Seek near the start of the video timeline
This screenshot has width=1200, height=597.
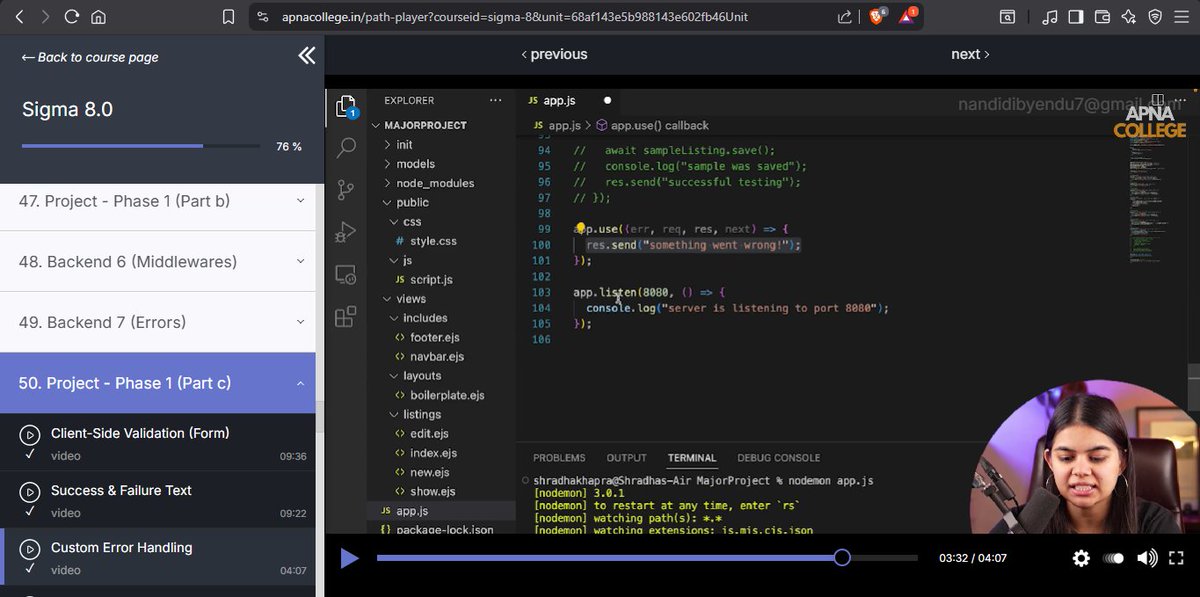(385, 557)
